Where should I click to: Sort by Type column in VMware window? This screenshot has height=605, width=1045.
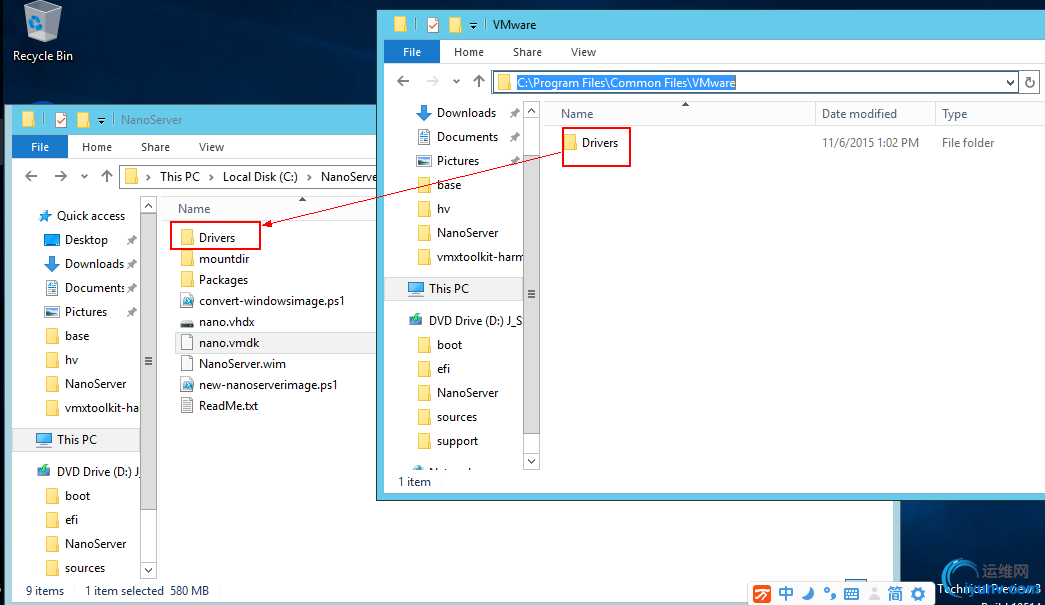pyautogui.click(x=990, y=114)
